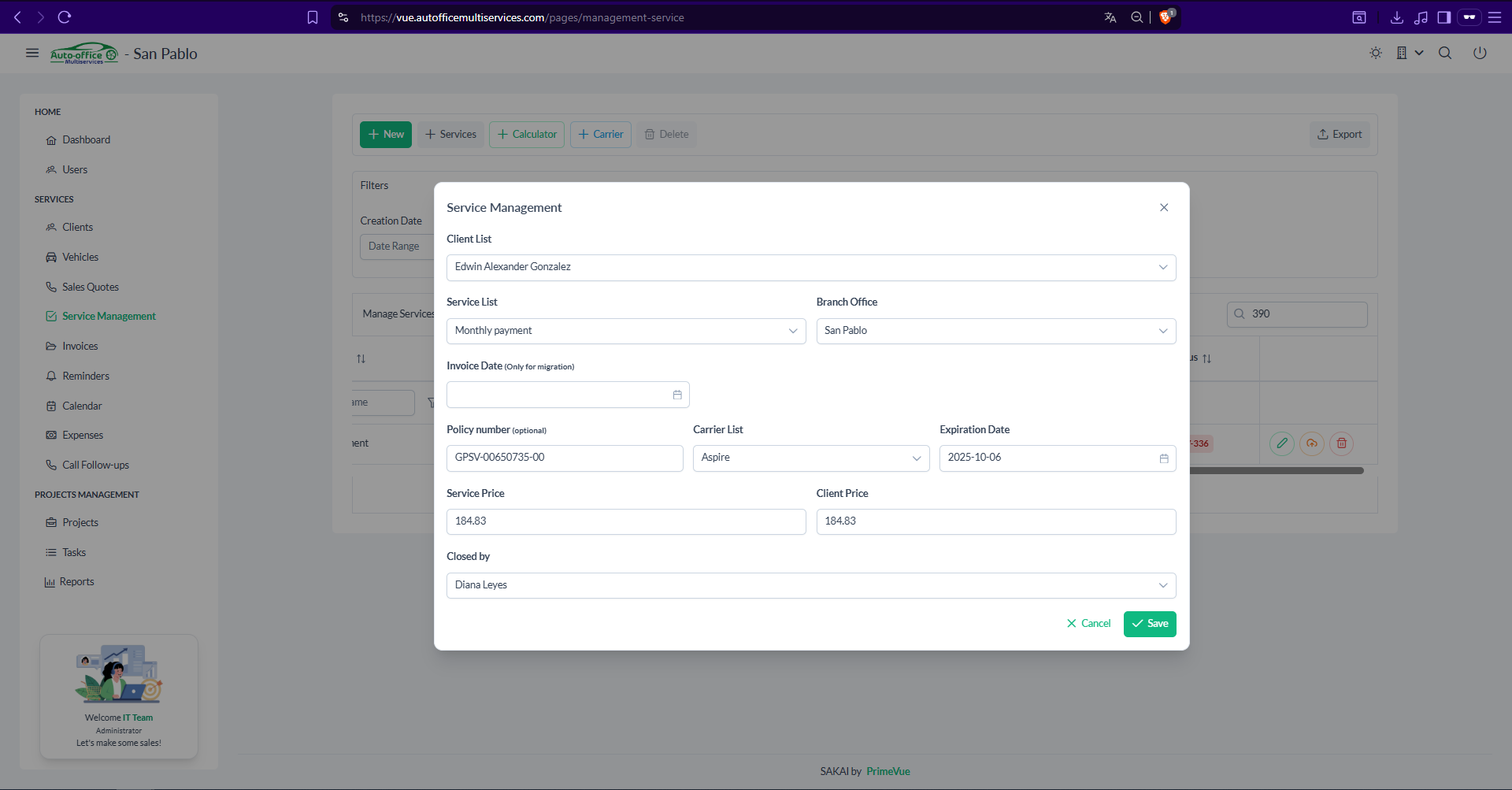Open the Invoice Date calendar picker icon
This screenshot has width=1512, height=790.
click(x=676, y=395)
